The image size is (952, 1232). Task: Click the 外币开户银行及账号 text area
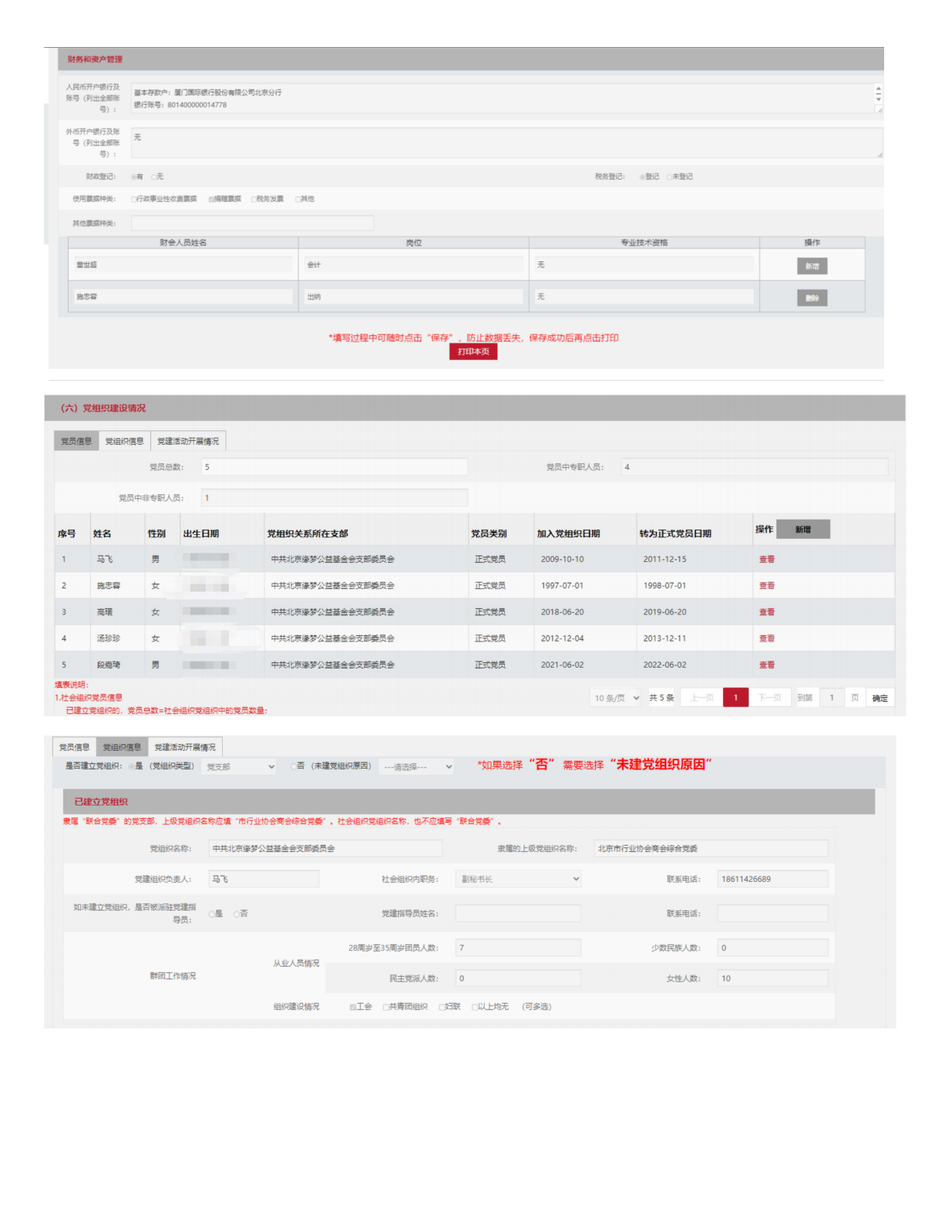click(506, 143)
